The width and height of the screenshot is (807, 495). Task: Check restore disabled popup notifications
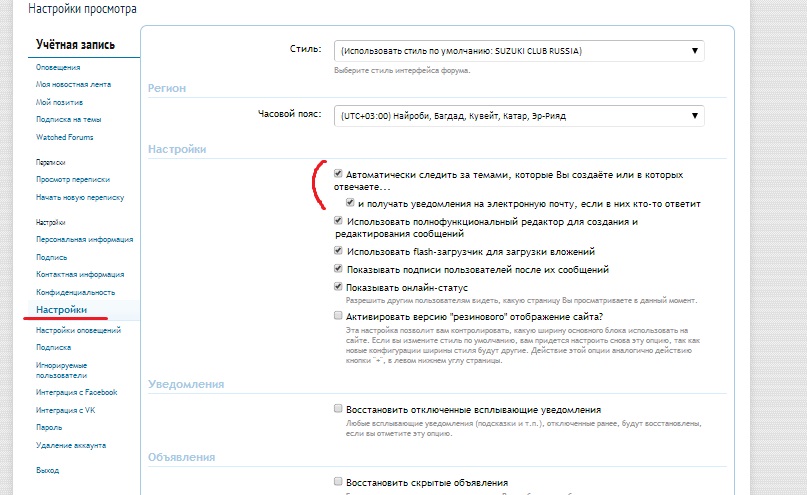pyautogui.click(x=339, y=409)
